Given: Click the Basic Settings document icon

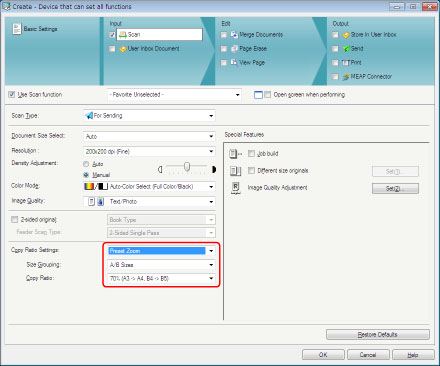Looking at the screenshot, I should click(16, 29).
